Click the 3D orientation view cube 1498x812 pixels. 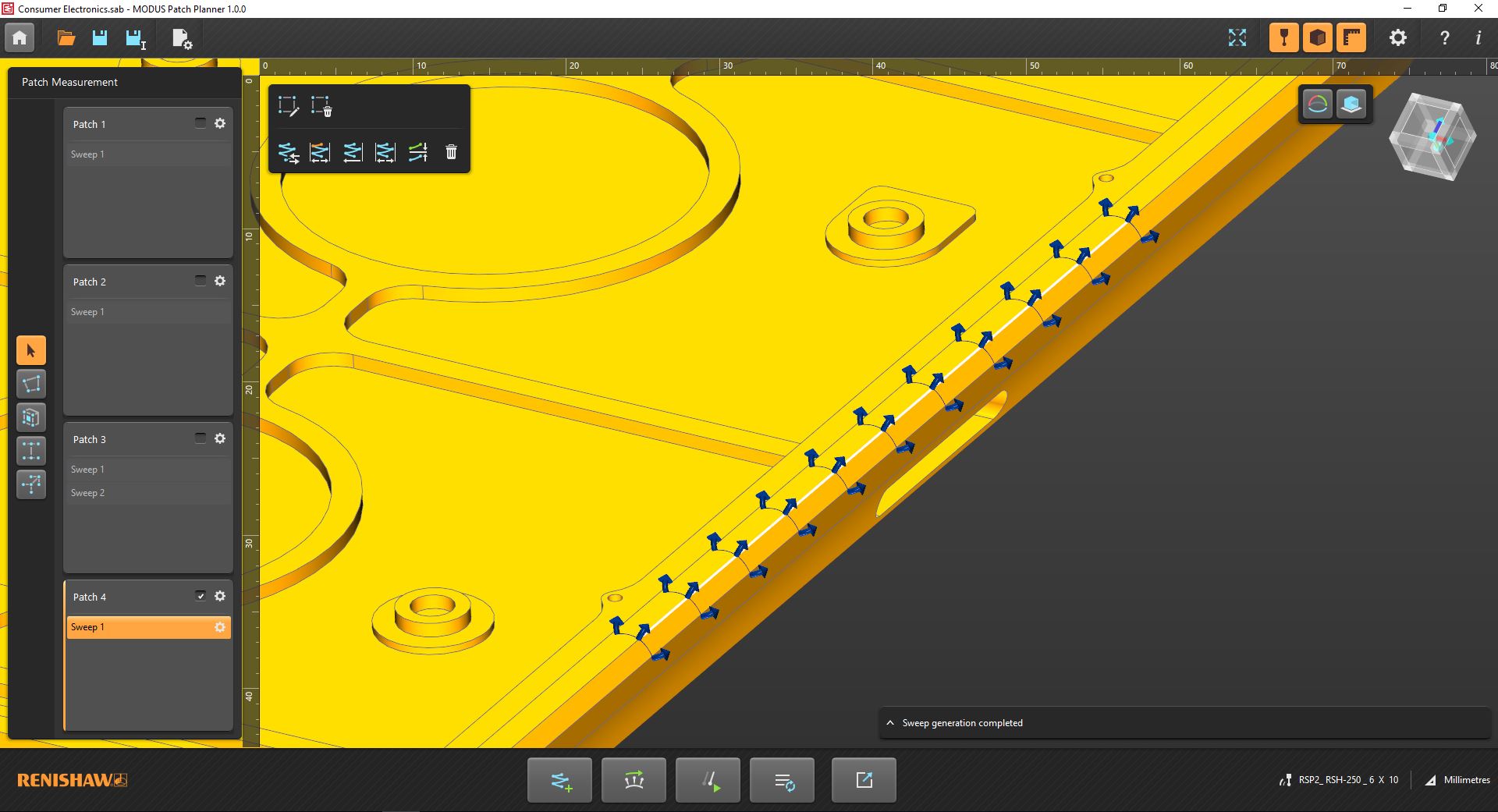click(1432, 137)
